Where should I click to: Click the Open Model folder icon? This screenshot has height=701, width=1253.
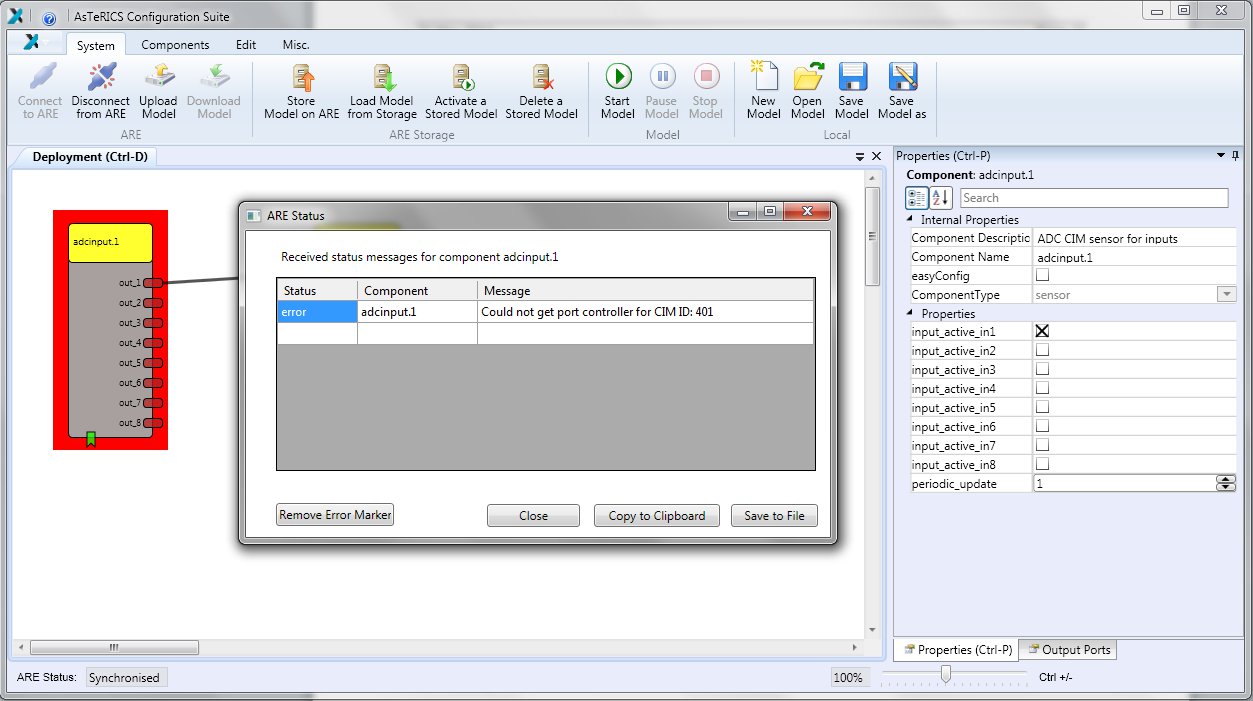click(807, 76)
